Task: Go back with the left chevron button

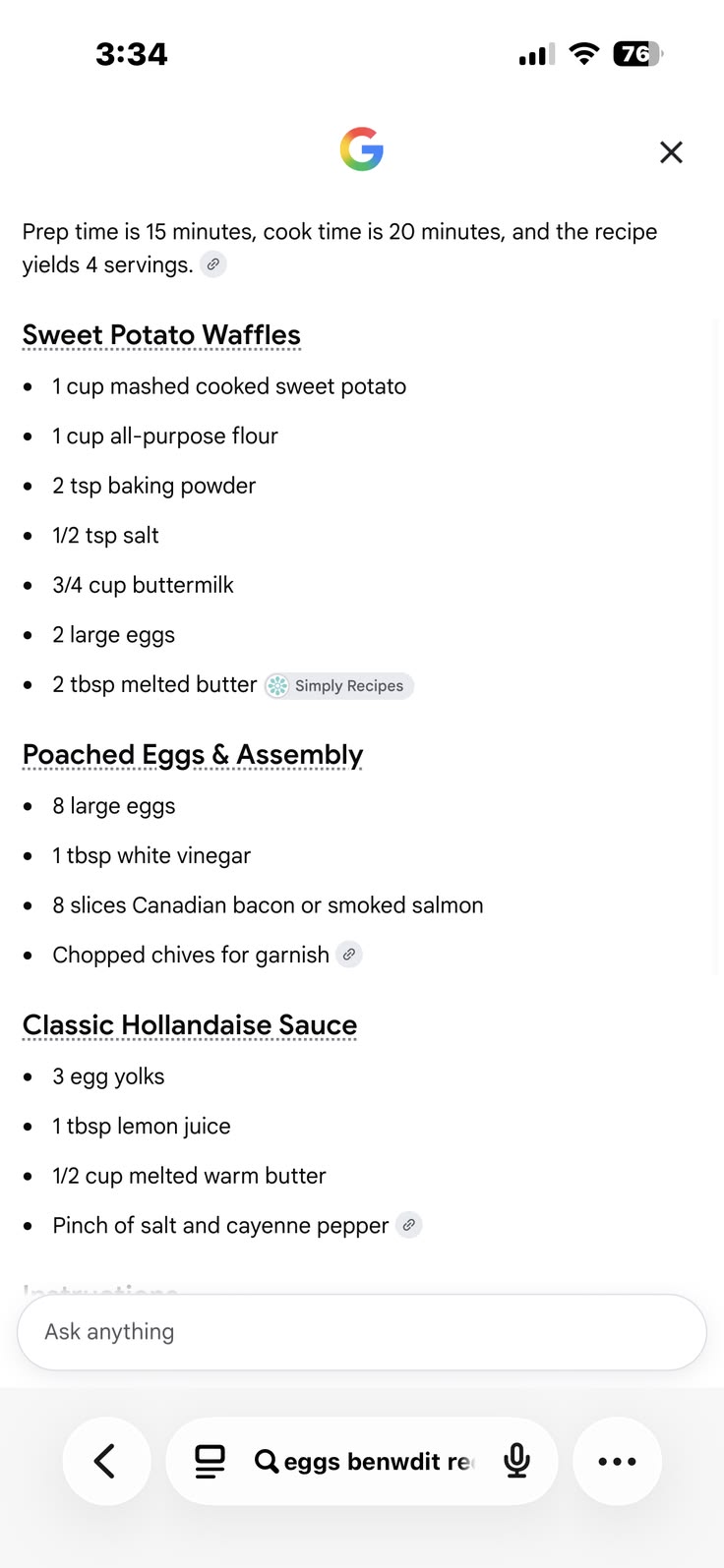Action: coord(106,1461)
